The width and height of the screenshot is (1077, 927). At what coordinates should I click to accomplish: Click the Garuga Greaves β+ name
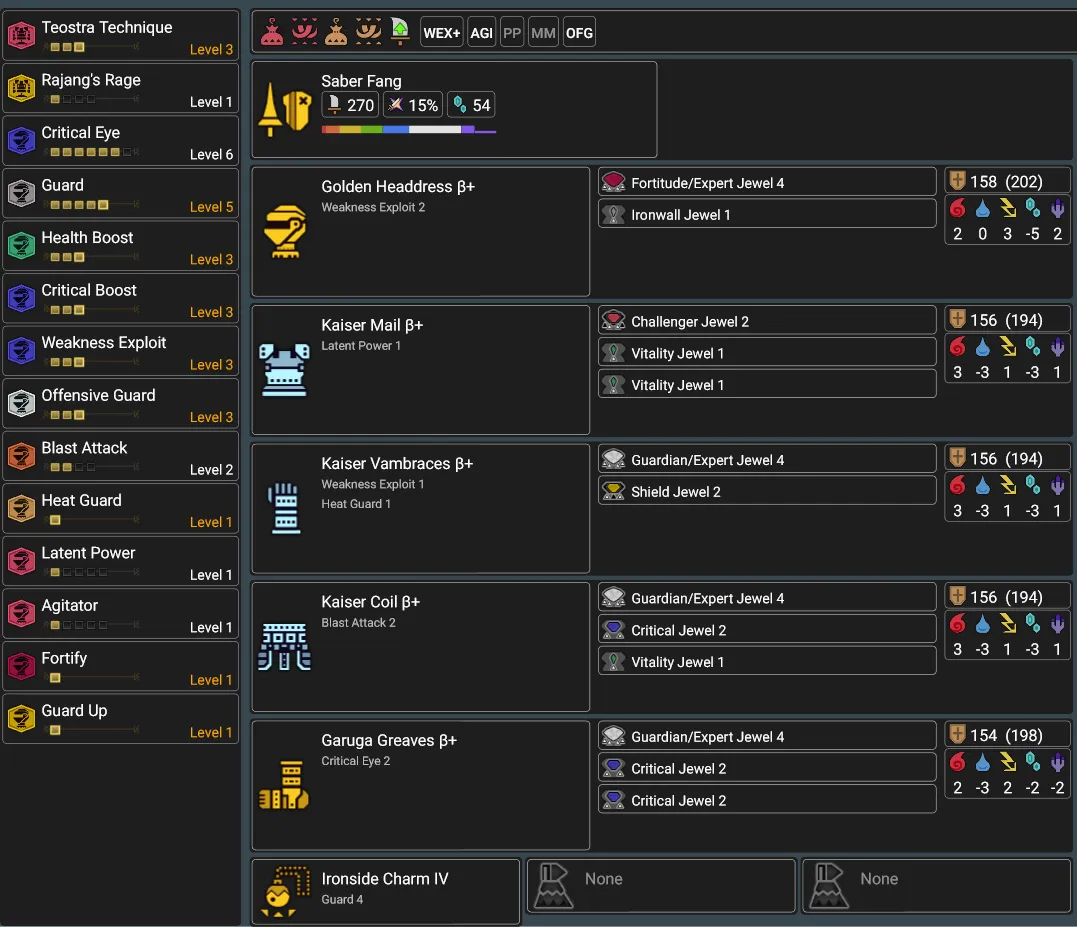[x=389, y=740]
